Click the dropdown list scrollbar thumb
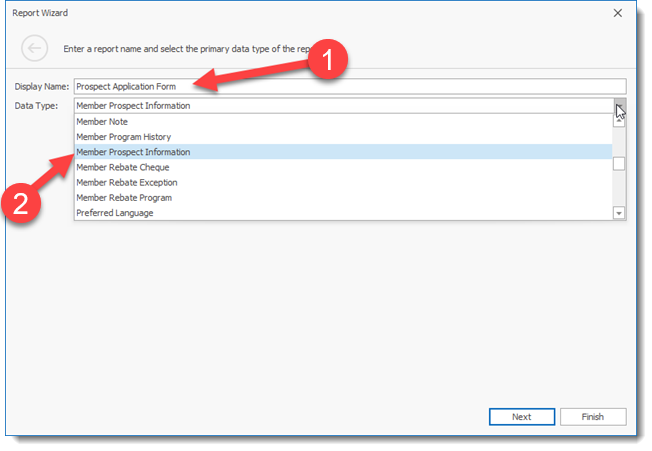652x451 pixels. (619, 164)
